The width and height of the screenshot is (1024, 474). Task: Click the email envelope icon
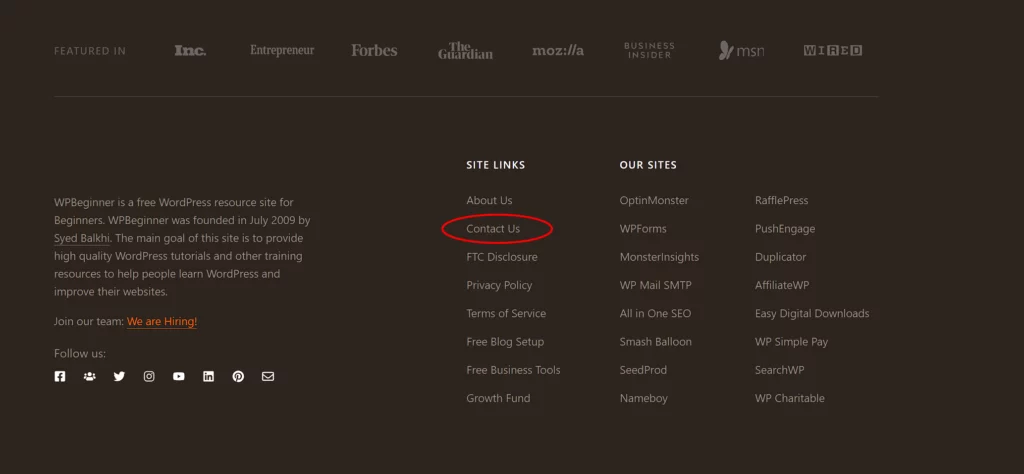click(x=268, y=377)
